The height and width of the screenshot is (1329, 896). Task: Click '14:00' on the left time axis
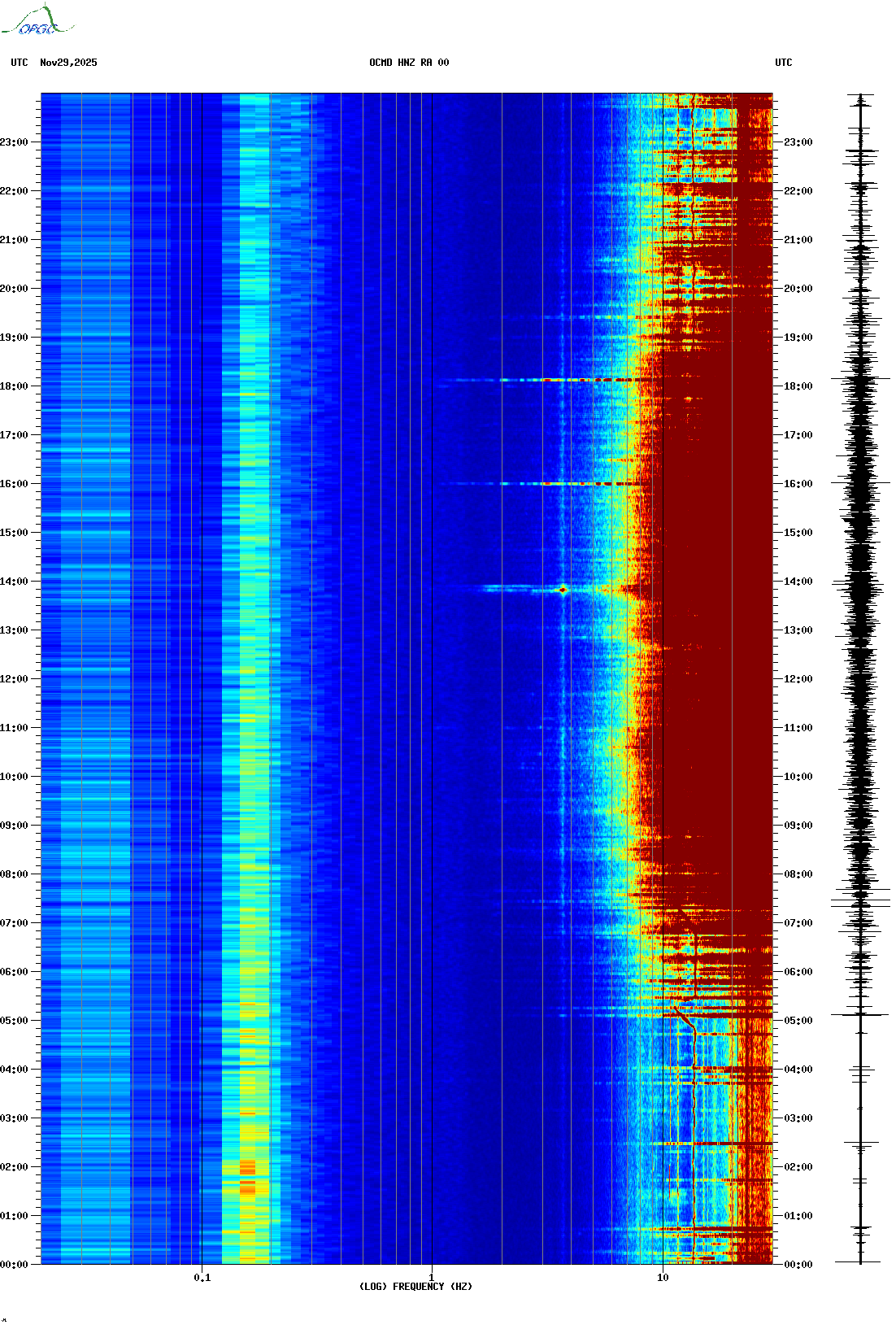pos(14,582)
